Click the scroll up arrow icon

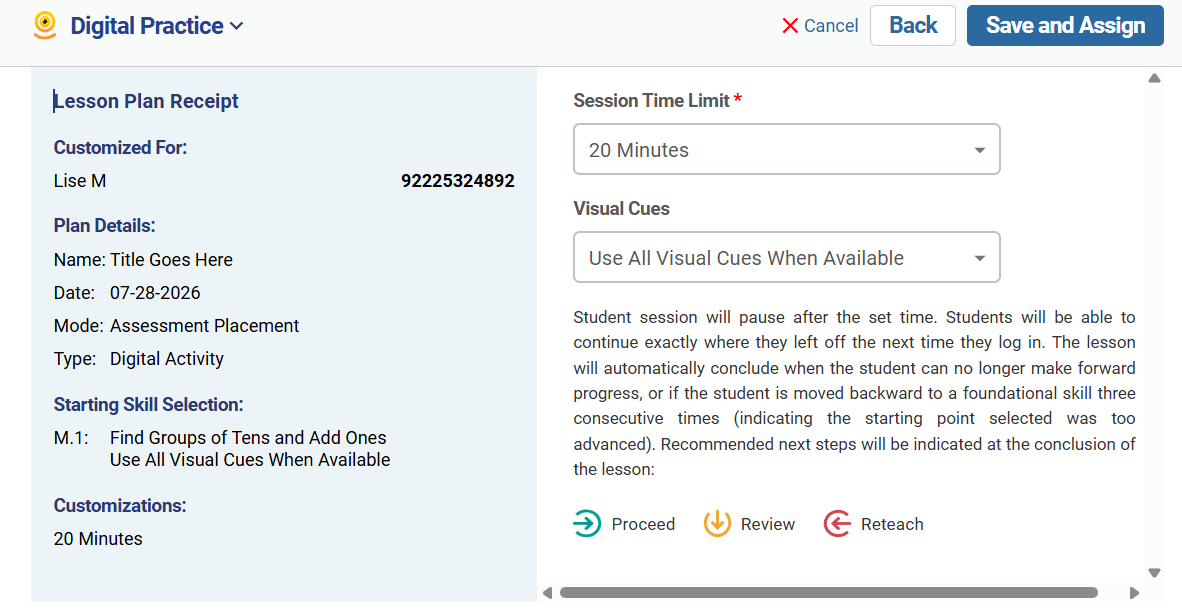click(1154, 78)
